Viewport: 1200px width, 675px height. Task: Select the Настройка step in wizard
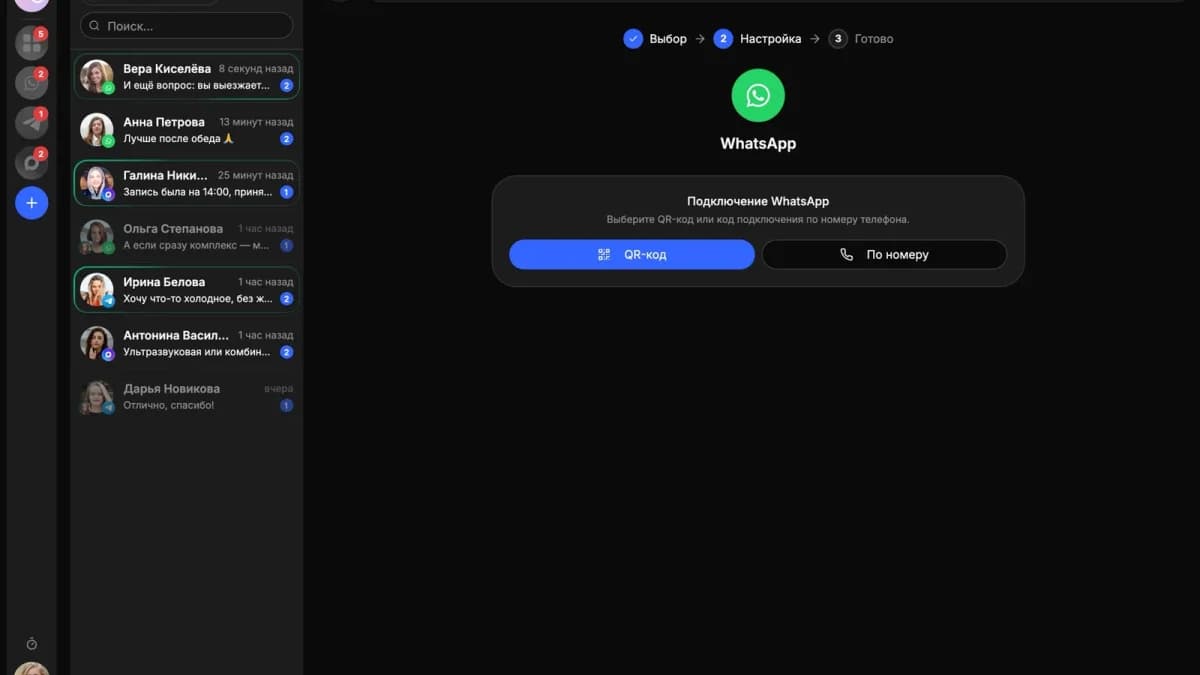758,39
